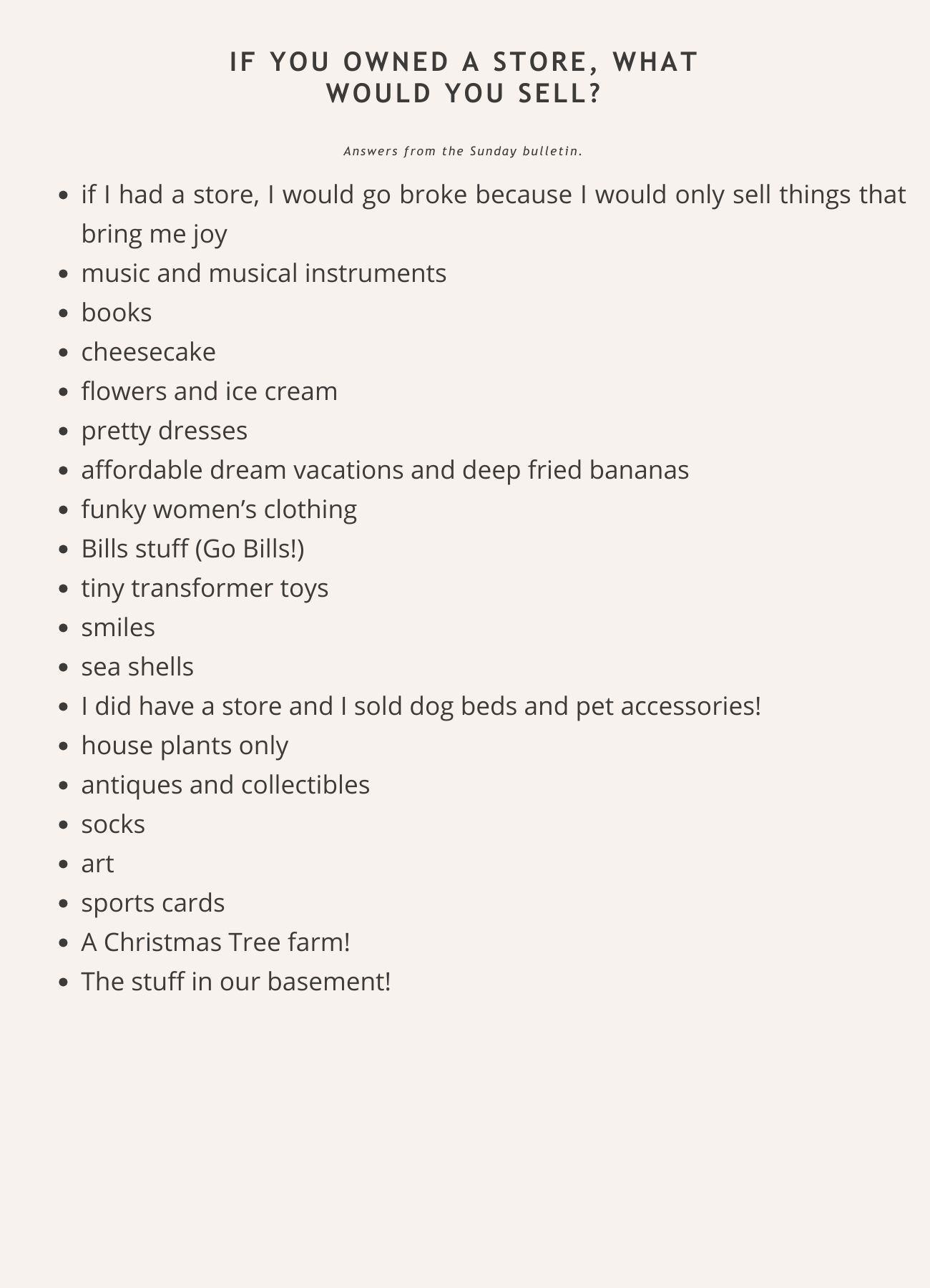
Task: Select the "funky women's clothing" line
Action: [219, 509]
